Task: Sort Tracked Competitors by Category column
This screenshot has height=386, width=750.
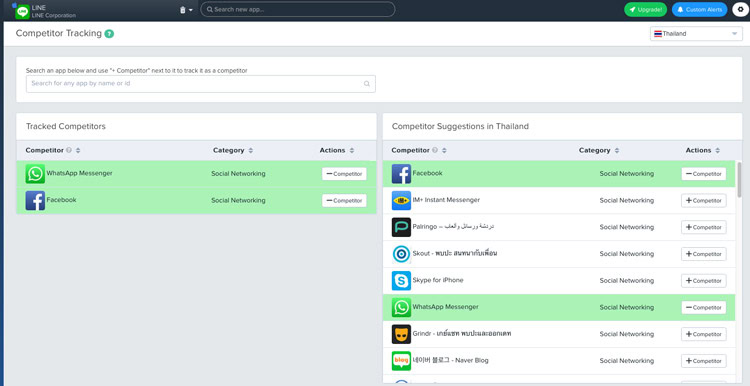Action: tap(251, 151)
